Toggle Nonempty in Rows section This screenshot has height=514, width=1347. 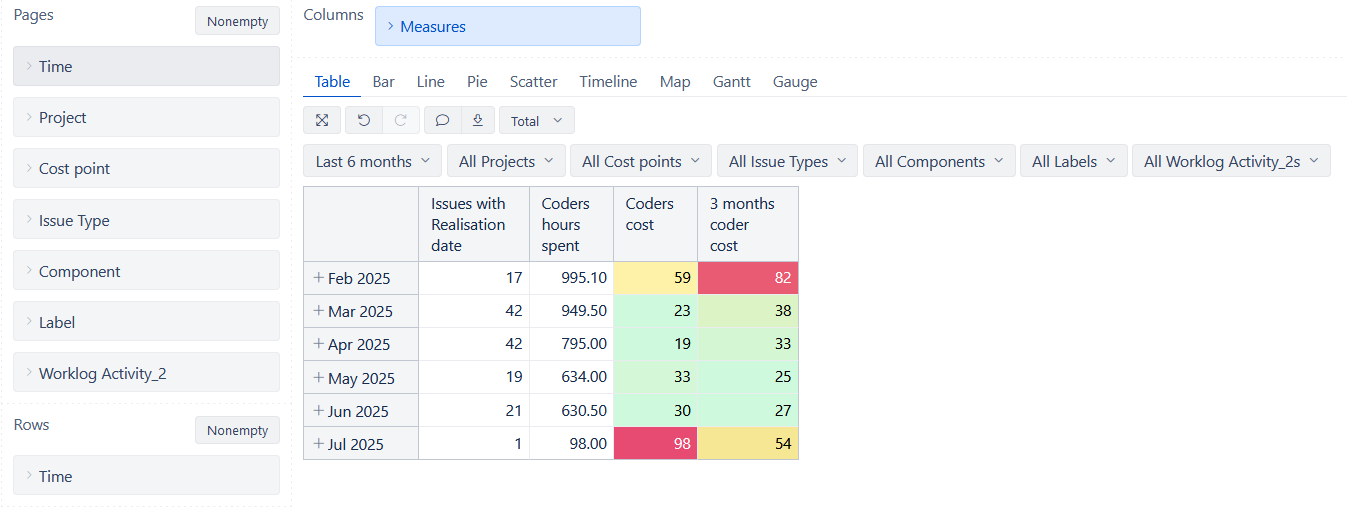(237, 430)
